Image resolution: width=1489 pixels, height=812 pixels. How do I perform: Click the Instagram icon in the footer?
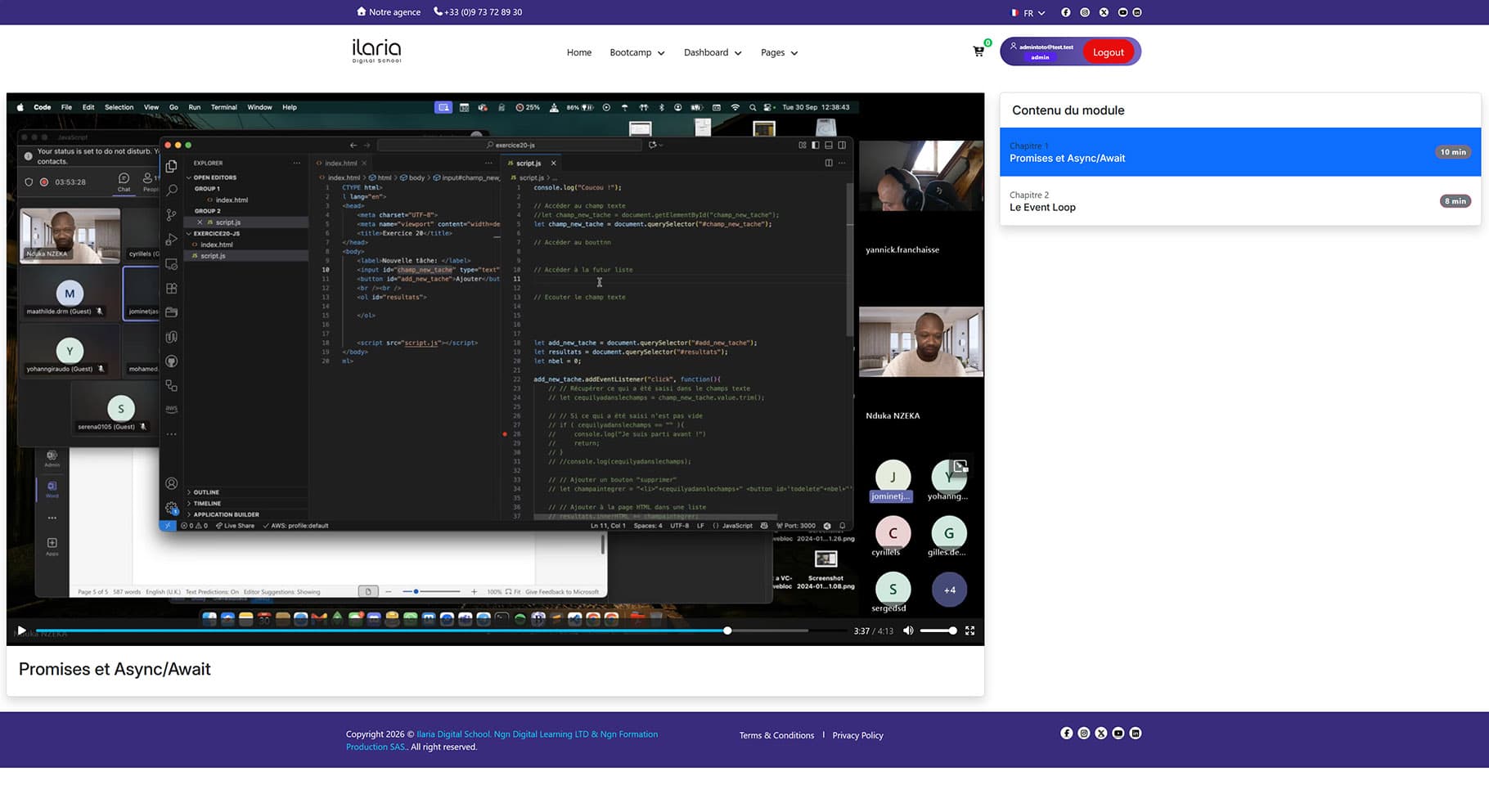coord(1084,733)
